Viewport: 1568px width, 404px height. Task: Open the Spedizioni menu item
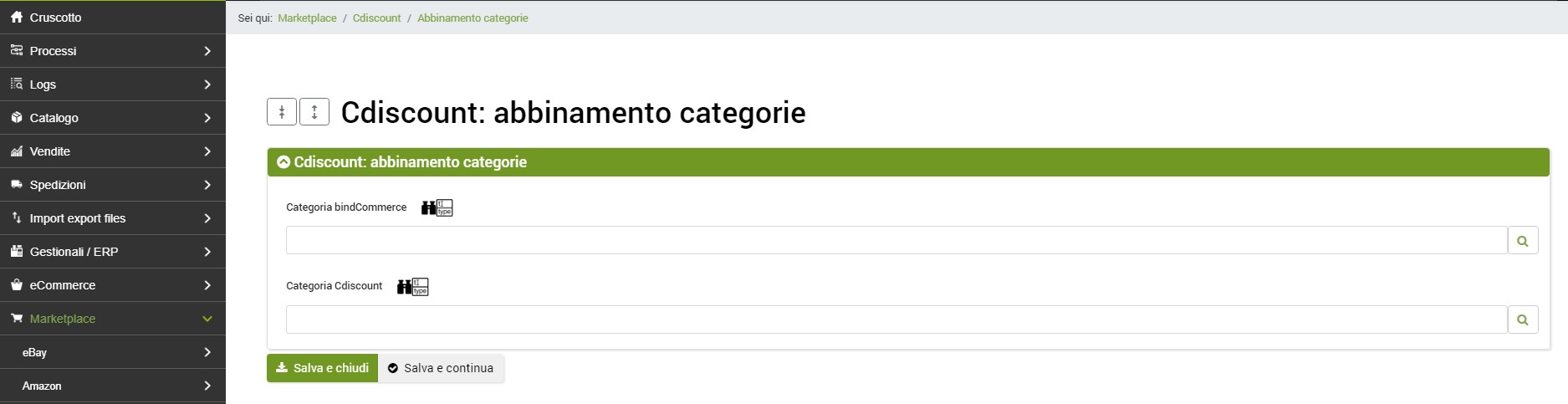58,185
